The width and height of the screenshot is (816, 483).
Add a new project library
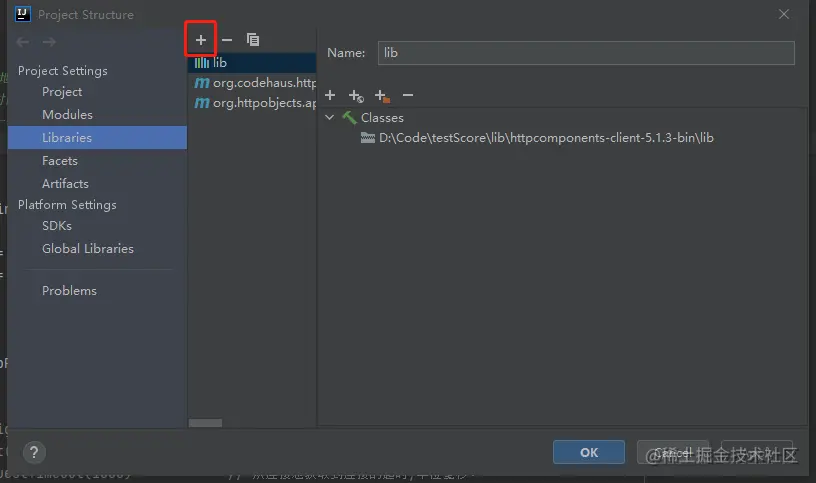[x=200, y=40]
